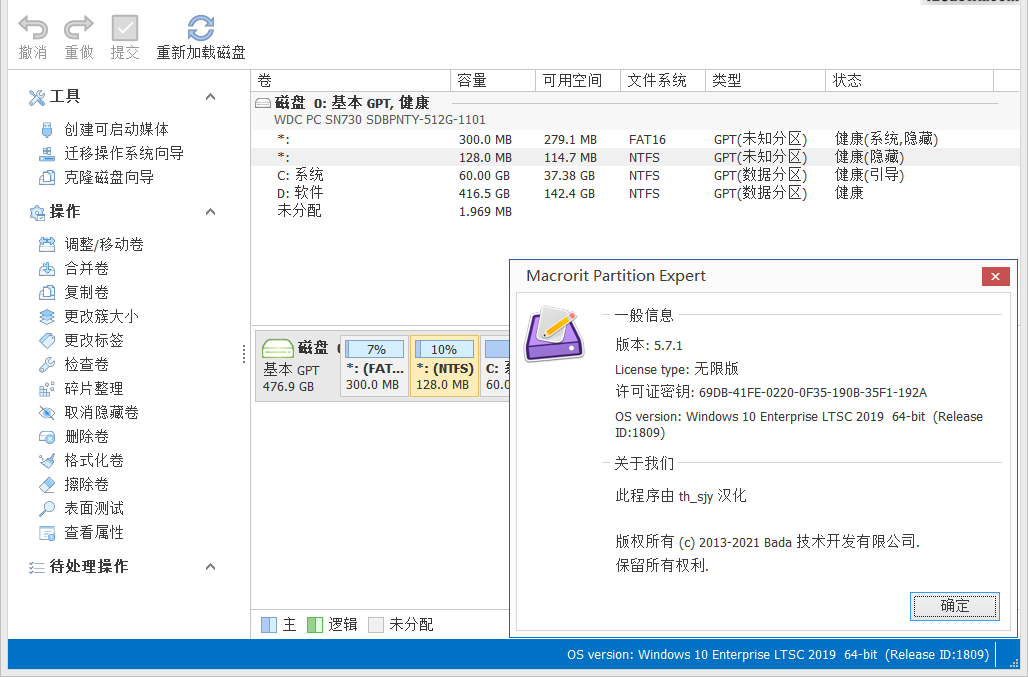Choose 格式化卷 operation
Viewport: 1028px width, 677px height.
(x=94, y=461)
